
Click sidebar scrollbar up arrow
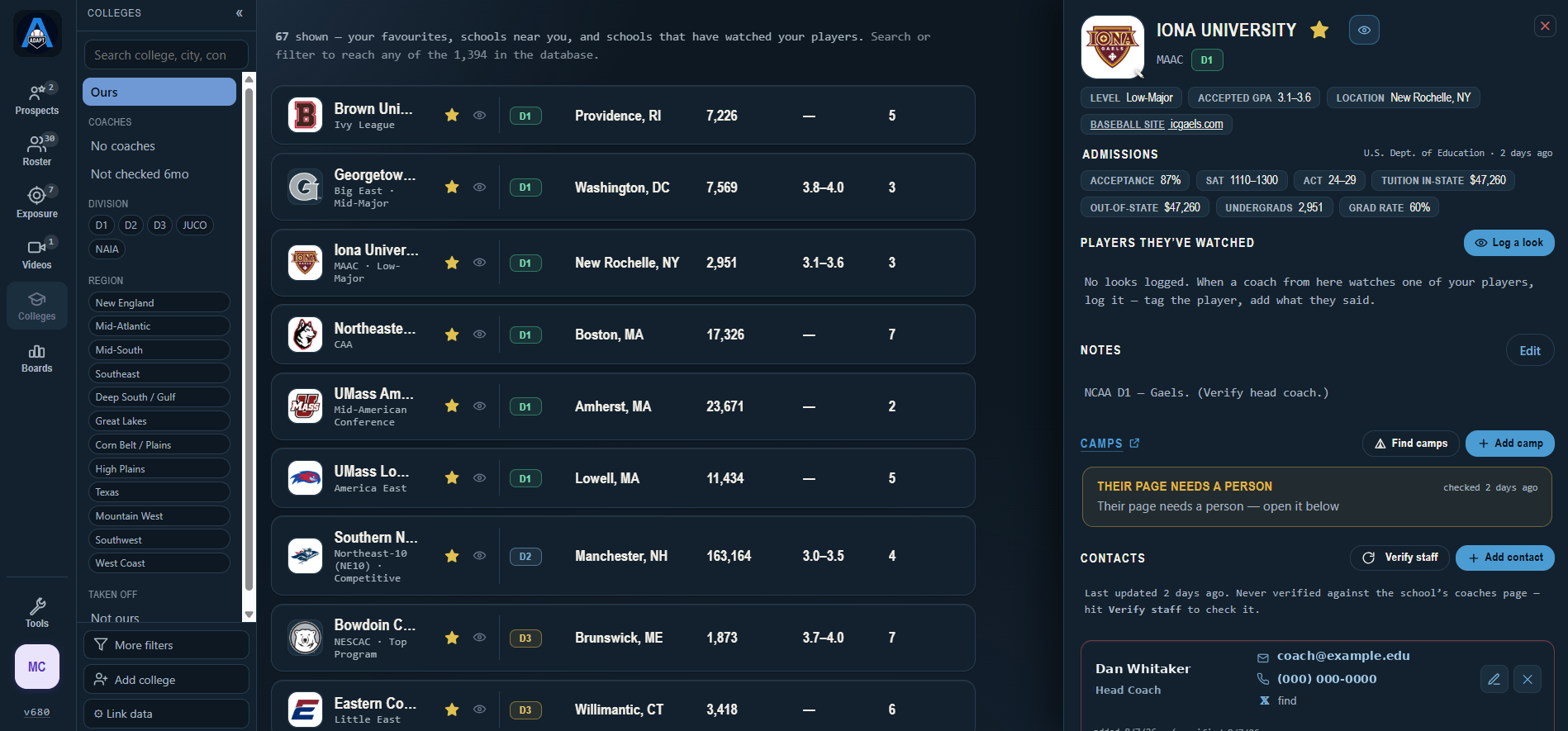[x=249, y=78]
